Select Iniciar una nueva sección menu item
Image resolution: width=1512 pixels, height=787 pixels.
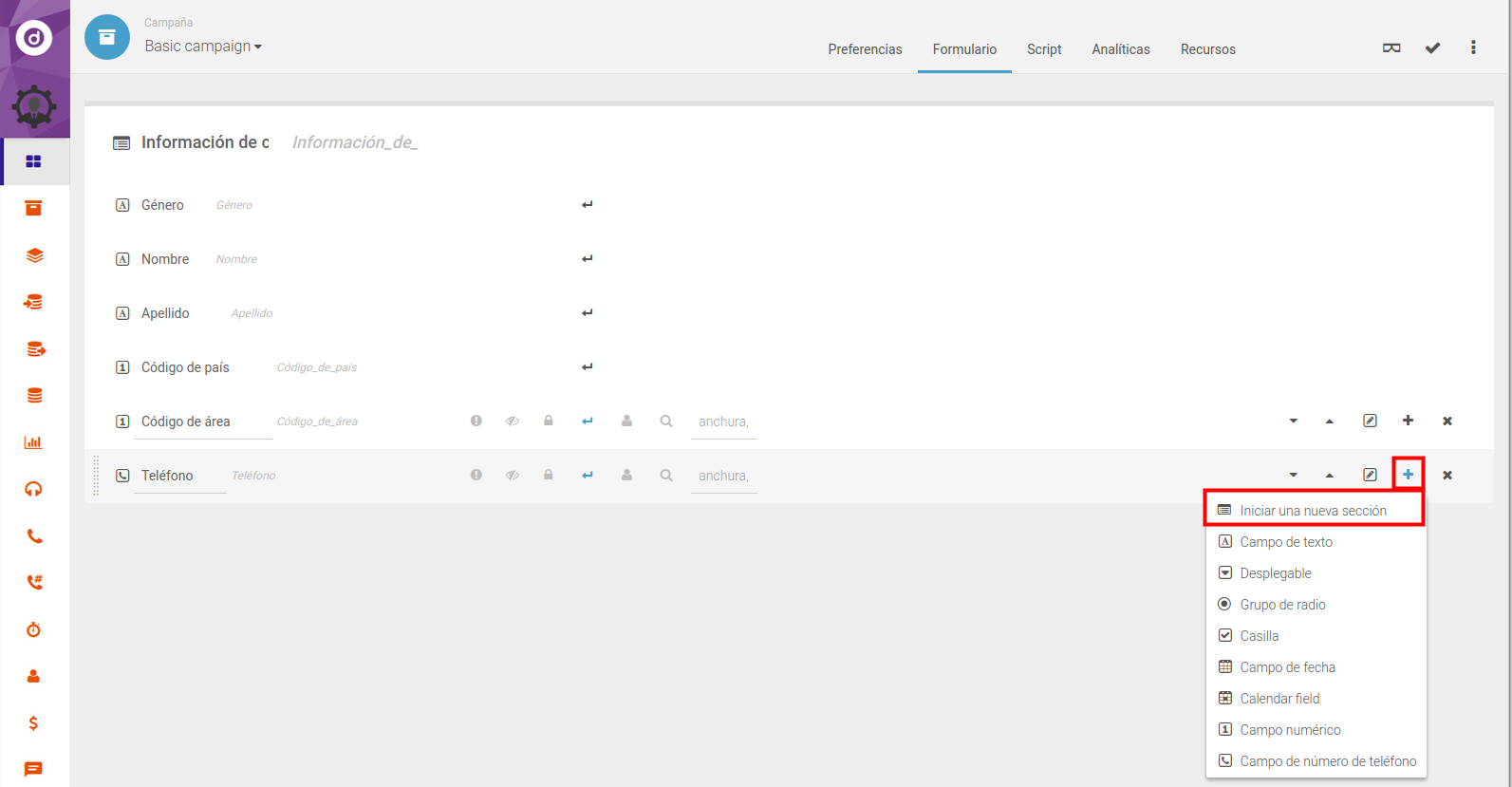[1313, 511]
